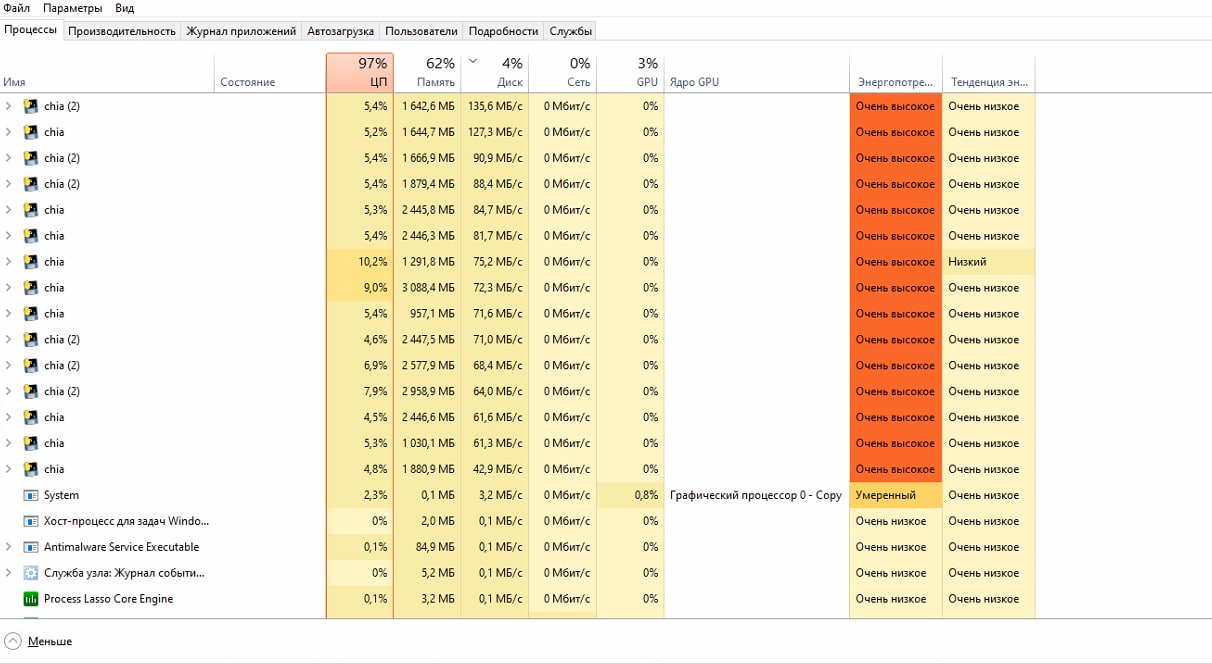Switch to the Журнал приложений tab

(241, 31)
